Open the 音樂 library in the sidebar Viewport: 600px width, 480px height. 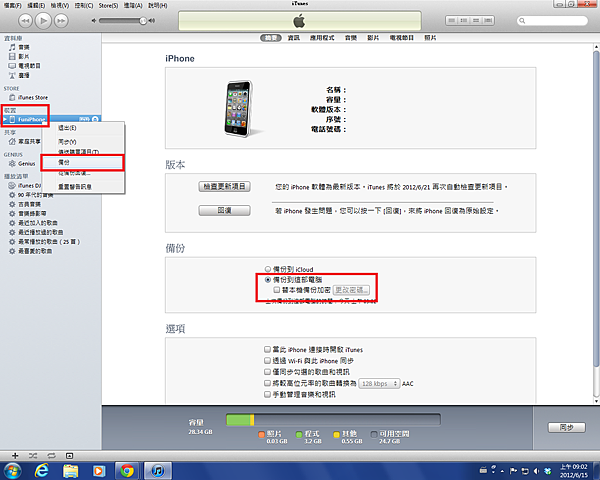click(24, 47)
